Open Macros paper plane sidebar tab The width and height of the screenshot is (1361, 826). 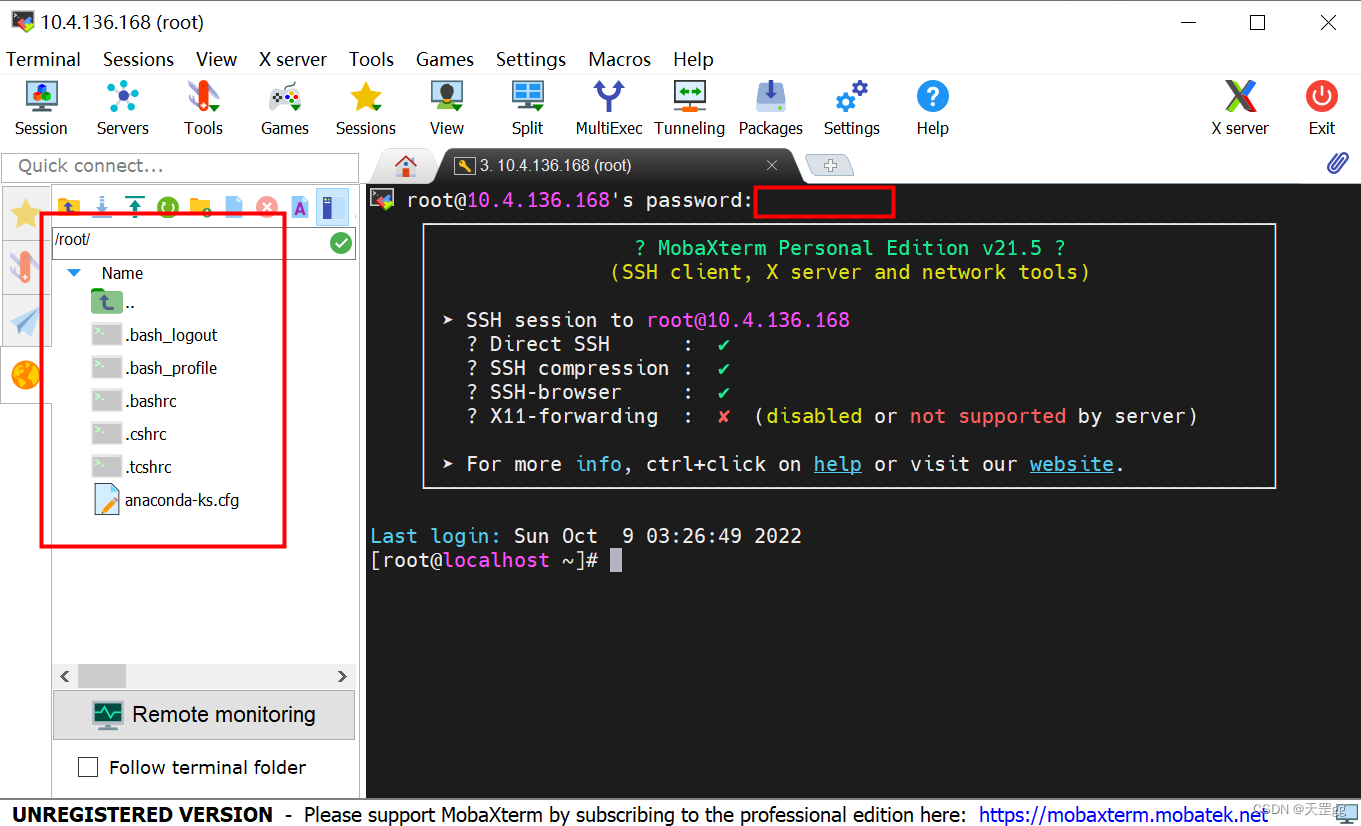coord(26,321)
